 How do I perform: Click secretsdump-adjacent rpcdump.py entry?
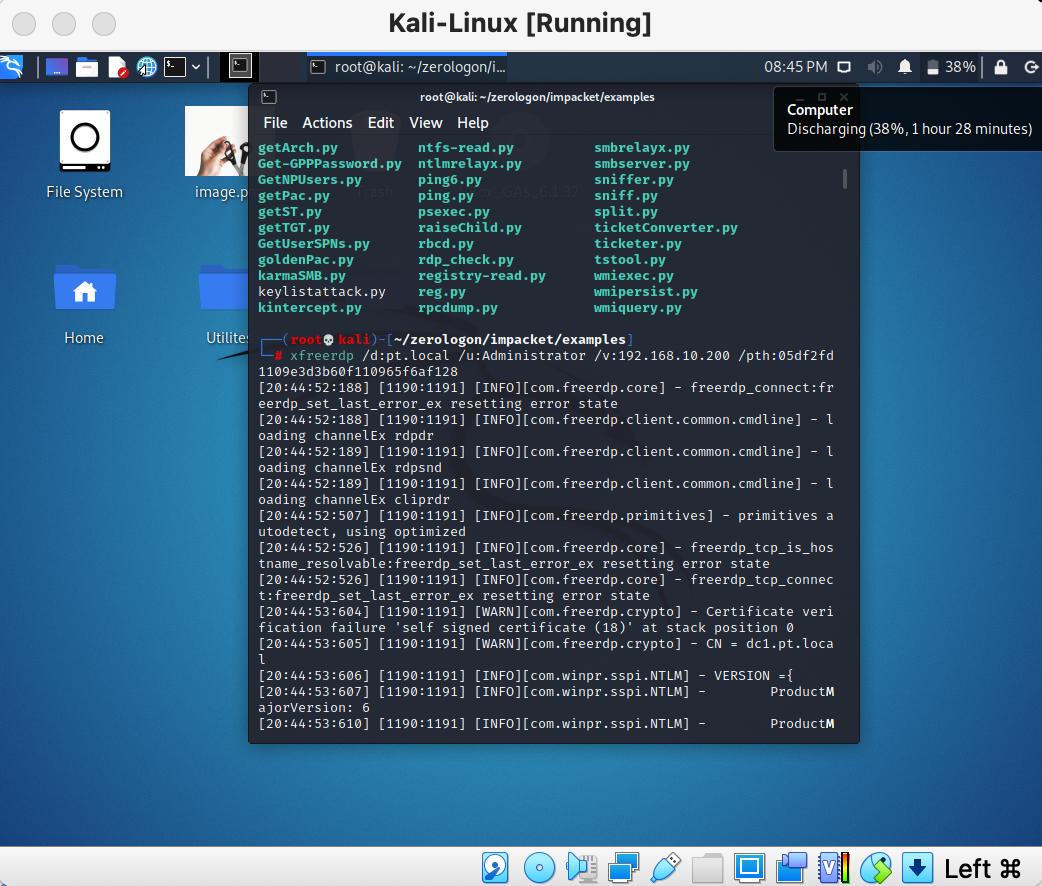tap(458, 308)
